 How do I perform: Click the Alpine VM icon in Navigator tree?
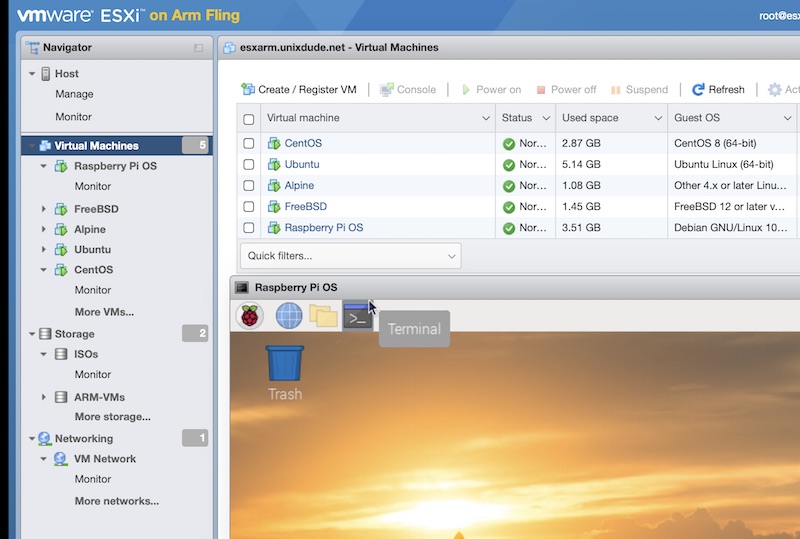pos(61,229)
